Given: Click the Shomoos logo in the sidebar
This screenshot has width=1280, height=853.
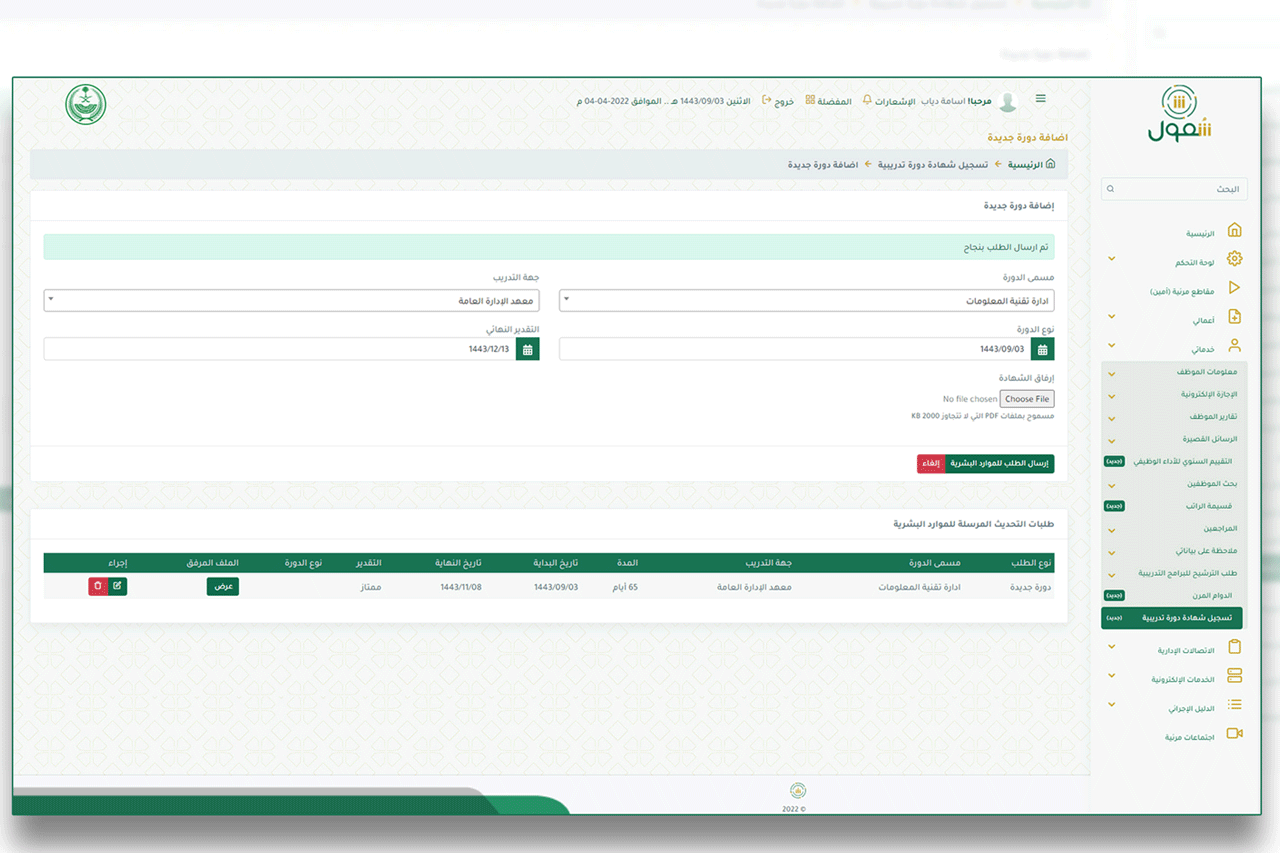Looking at the screenshot, I should [1179, 113].
